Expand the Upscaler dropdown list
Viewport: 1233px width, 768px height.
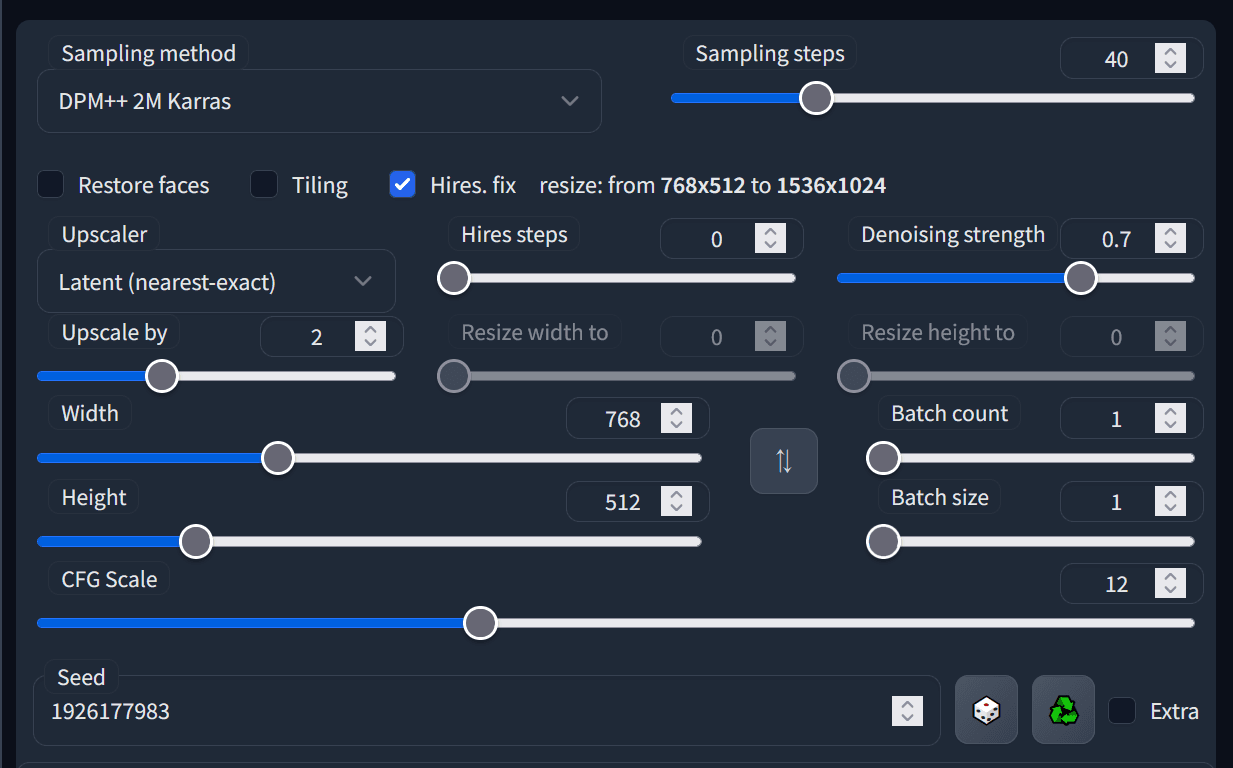[x=216, y=282]
